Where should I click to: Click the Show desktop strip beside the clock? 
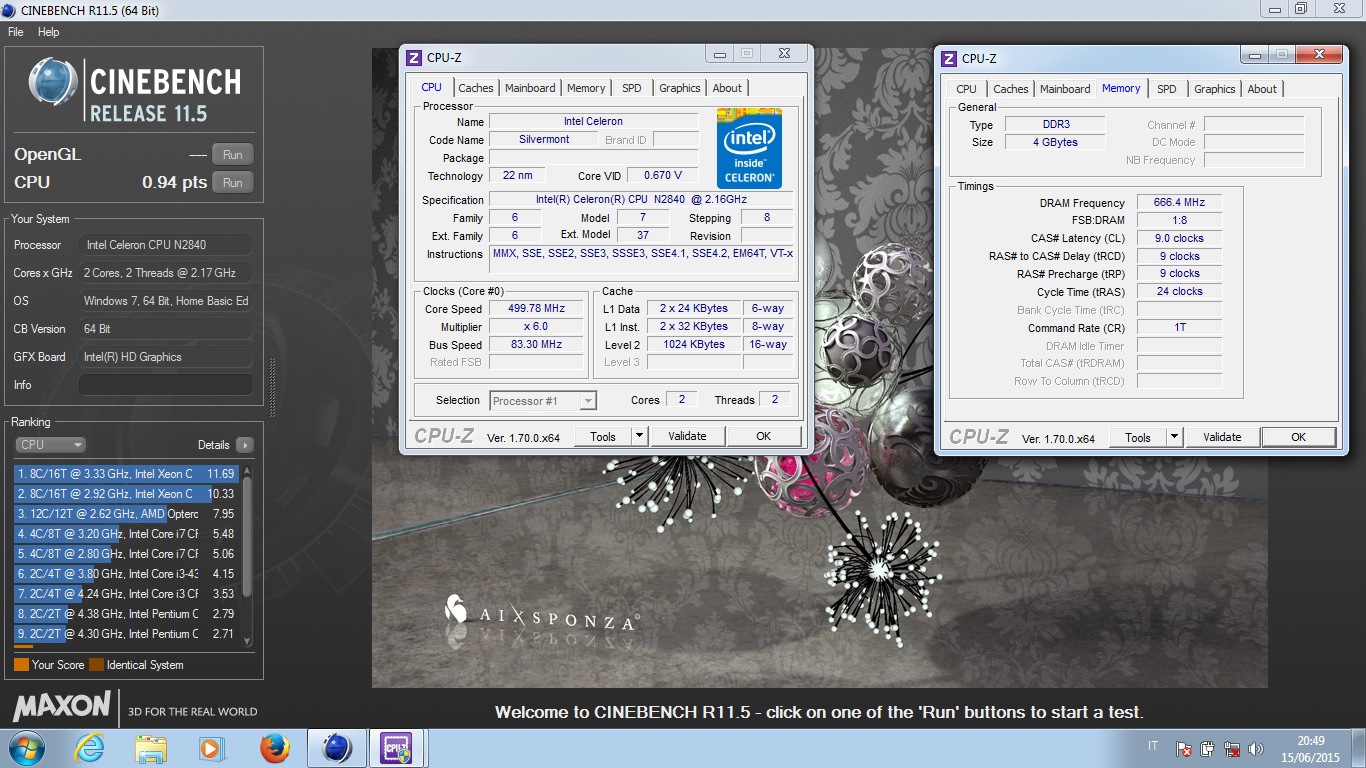[x=1358, y=748]
